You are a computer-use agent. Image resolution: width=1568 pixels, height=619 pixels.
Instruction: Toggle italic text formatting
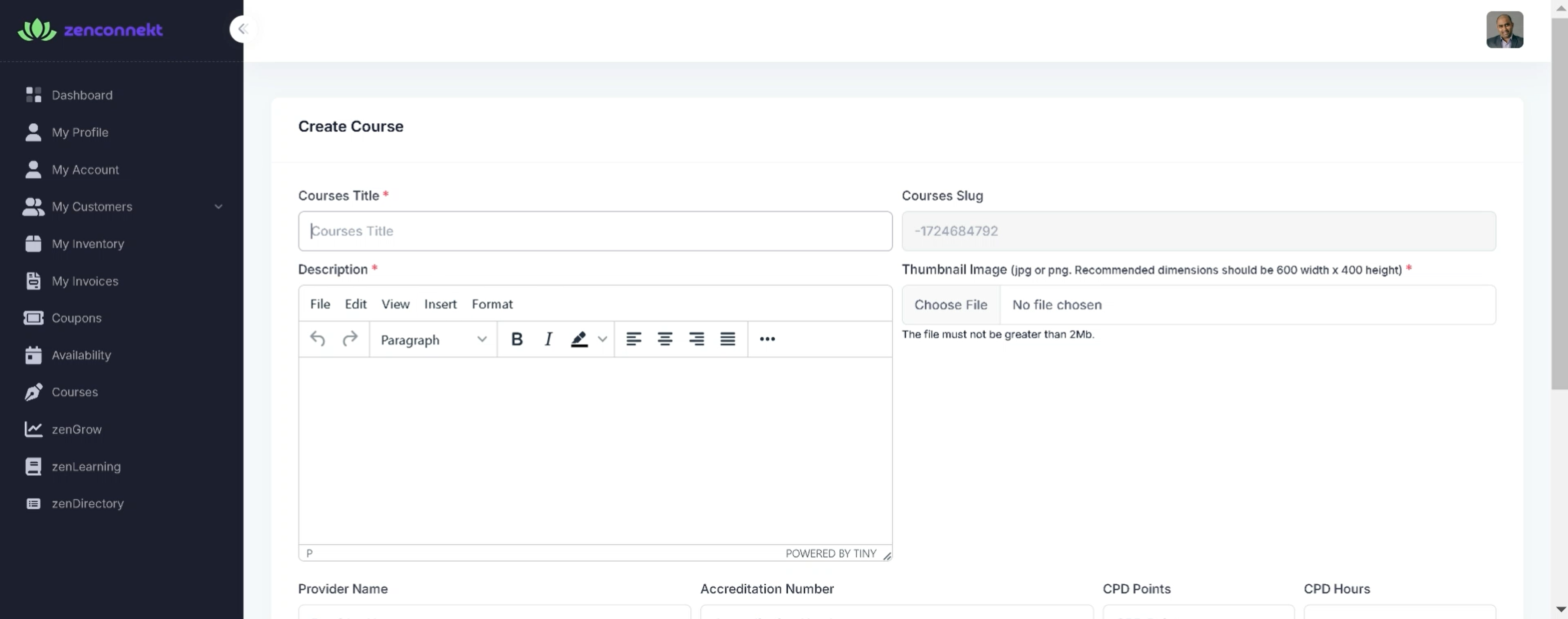[x=548, y=339]
